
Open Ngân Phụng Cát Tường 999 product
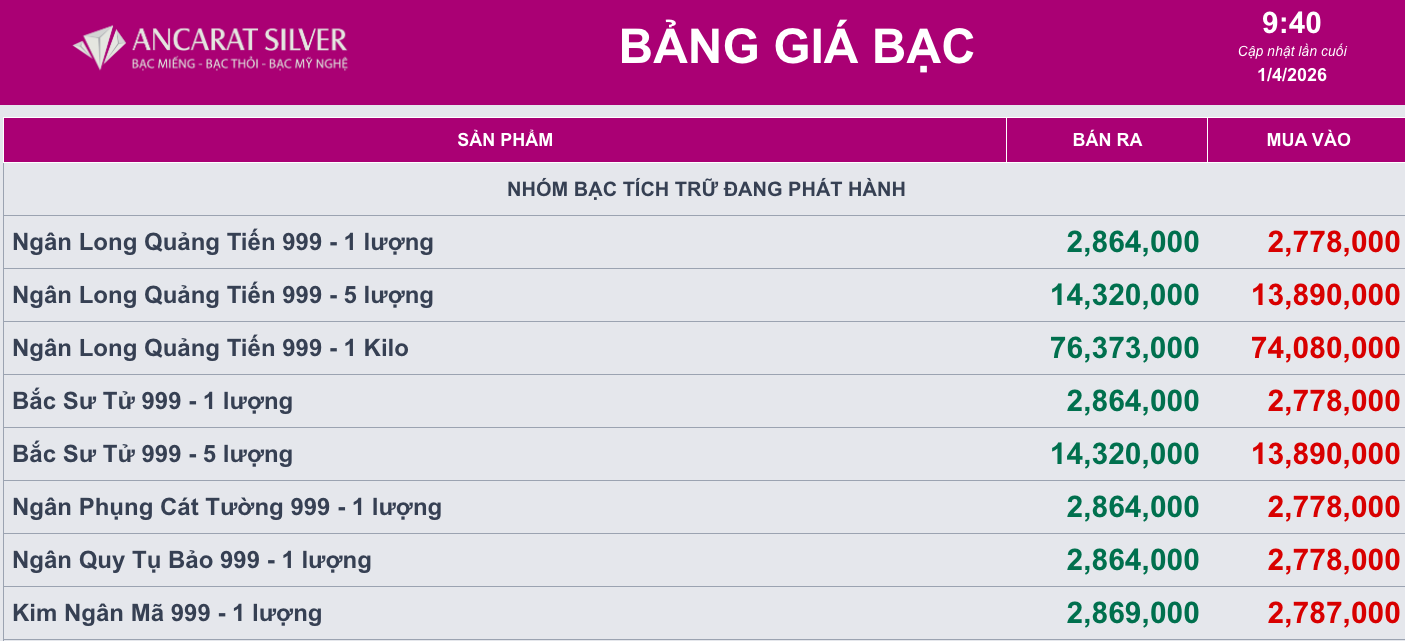(x=227, y=507)
